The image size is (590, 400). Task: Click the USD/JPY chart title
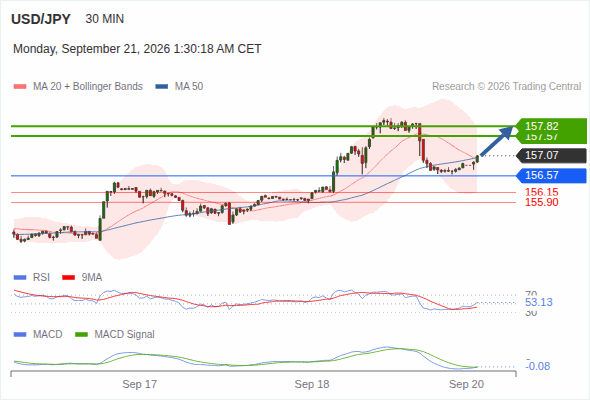coord(41,19)
